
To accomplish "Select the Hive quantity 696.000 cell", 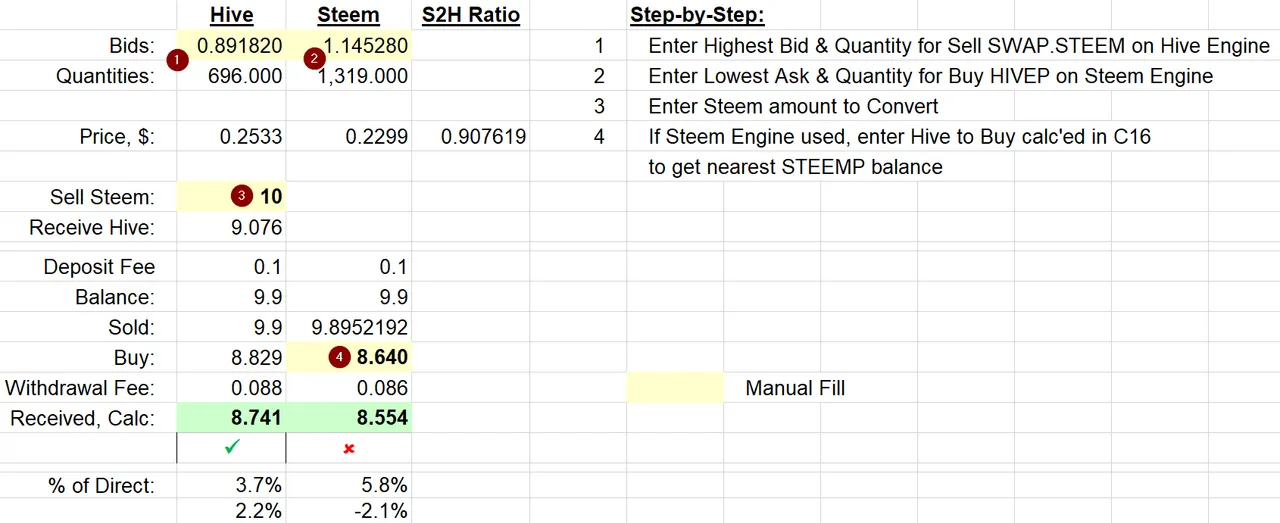I will 231,76.
